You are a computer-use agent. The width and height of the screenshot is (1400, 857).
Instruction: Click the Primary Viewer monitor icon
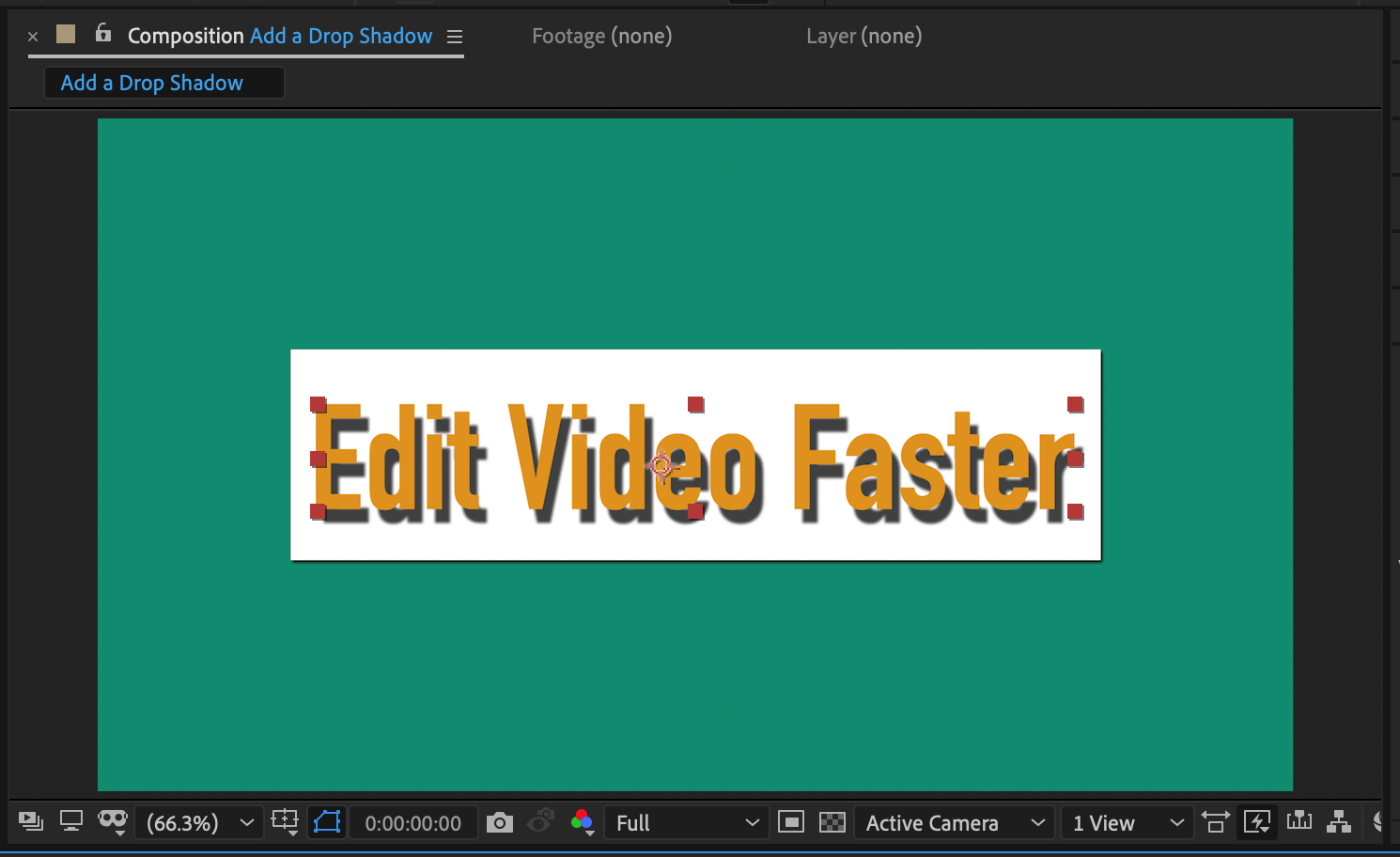71,821
